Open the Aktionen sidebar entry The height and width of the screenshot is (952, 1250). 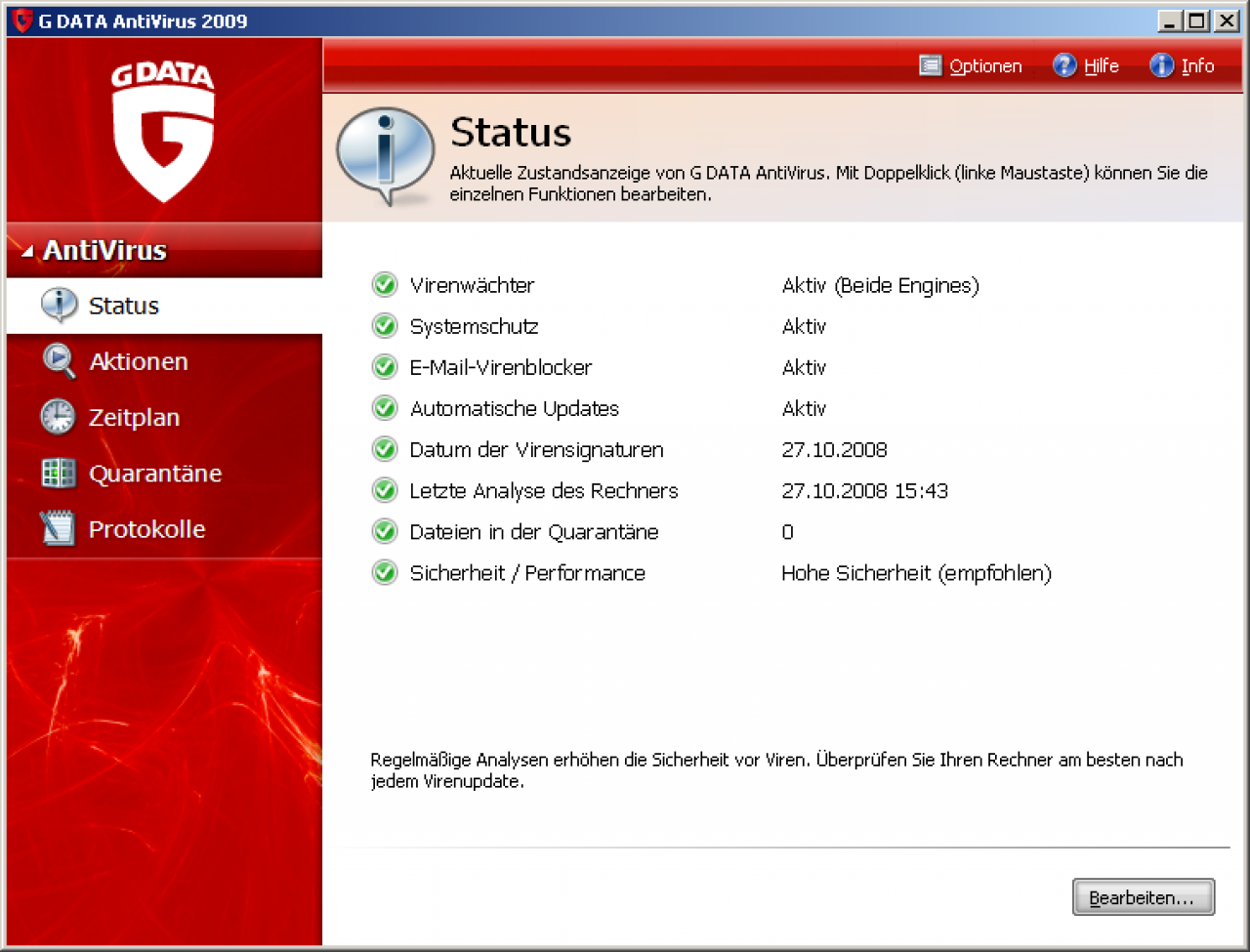pyautogui.click(x=164, y=361)
